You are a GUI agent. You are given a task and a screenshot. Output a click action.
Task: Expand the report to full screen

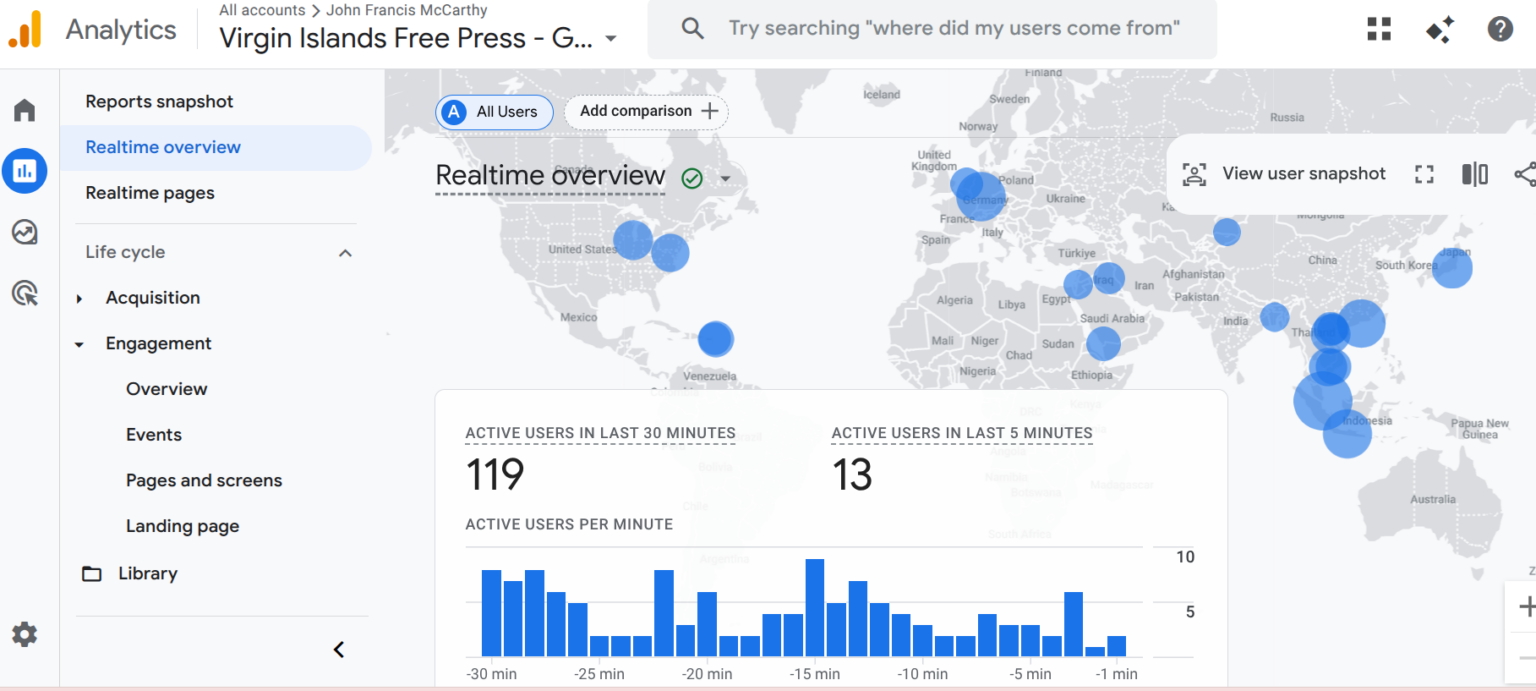pos(1424,173)
